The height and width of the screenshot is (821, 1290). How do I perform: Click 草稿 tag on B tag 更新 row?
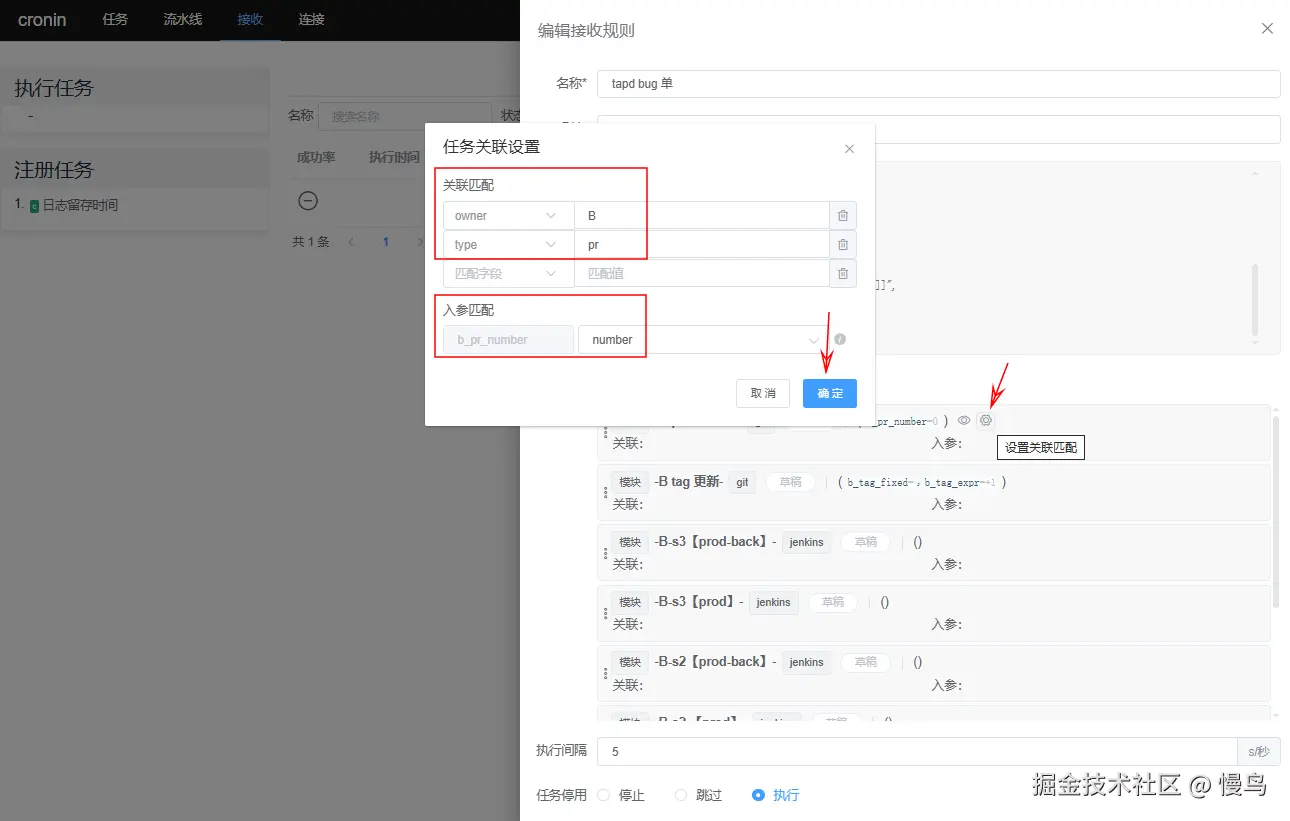point(790,482)
